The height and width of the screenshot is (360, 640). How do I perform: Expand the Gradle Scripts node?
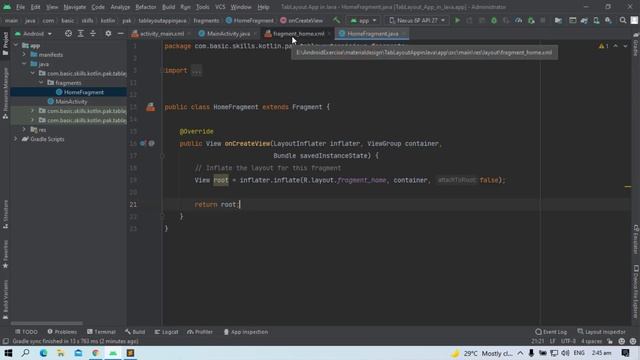16,139
